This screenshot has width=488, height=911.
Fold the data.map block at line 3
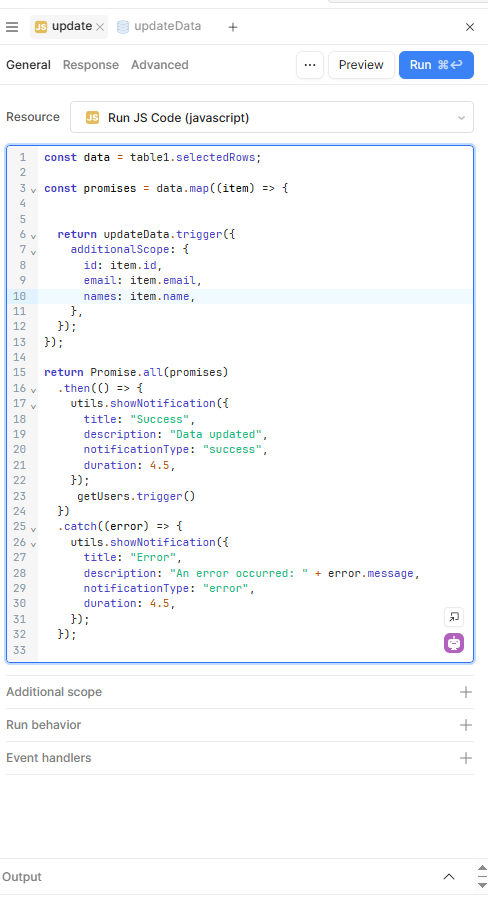[x=33, y=189]
